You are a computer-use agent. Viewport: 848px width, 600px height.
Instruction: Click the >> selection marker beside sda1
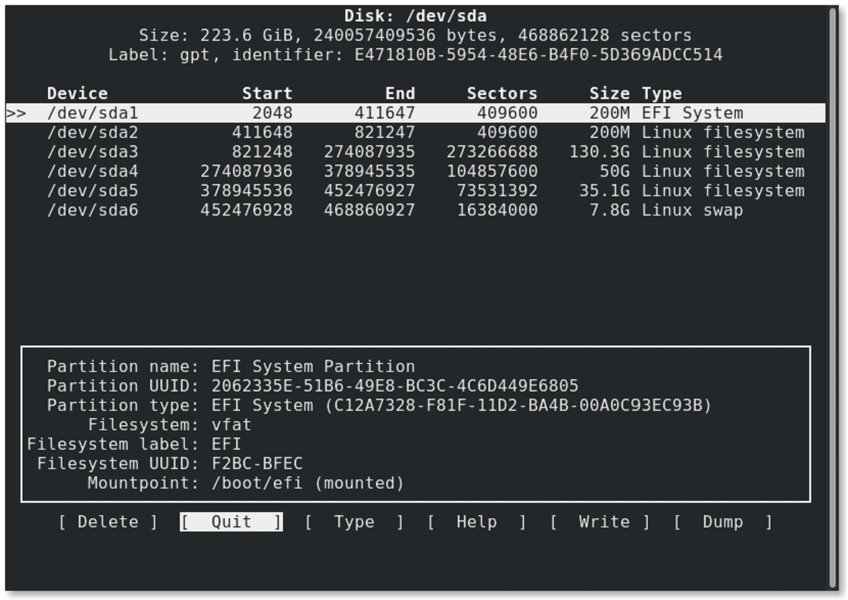[x=16, y=113]
